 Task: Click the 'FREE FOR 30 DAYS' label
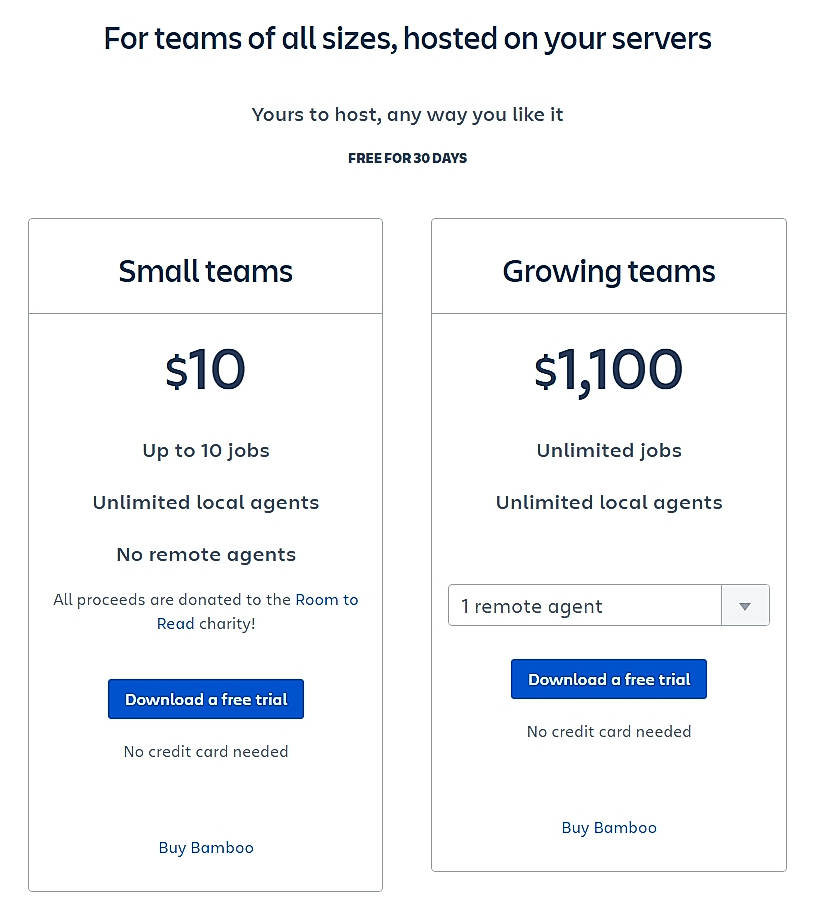click(407, 158)
